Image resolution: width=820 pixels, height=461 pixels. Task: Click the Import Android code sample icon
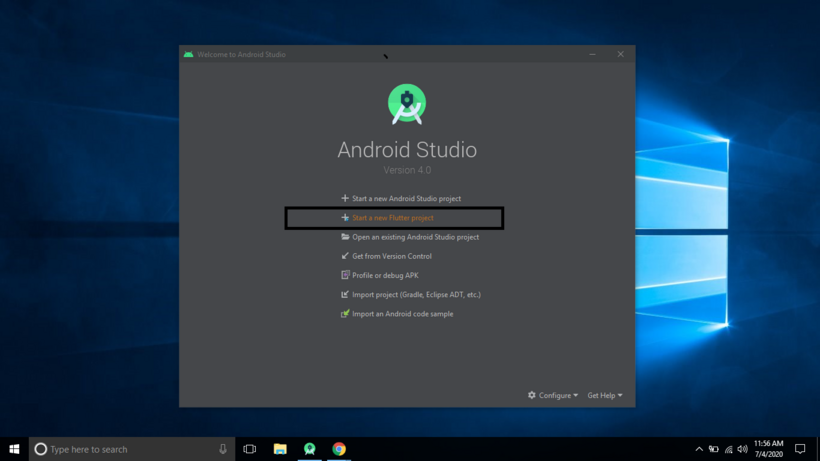click(345, 314)
